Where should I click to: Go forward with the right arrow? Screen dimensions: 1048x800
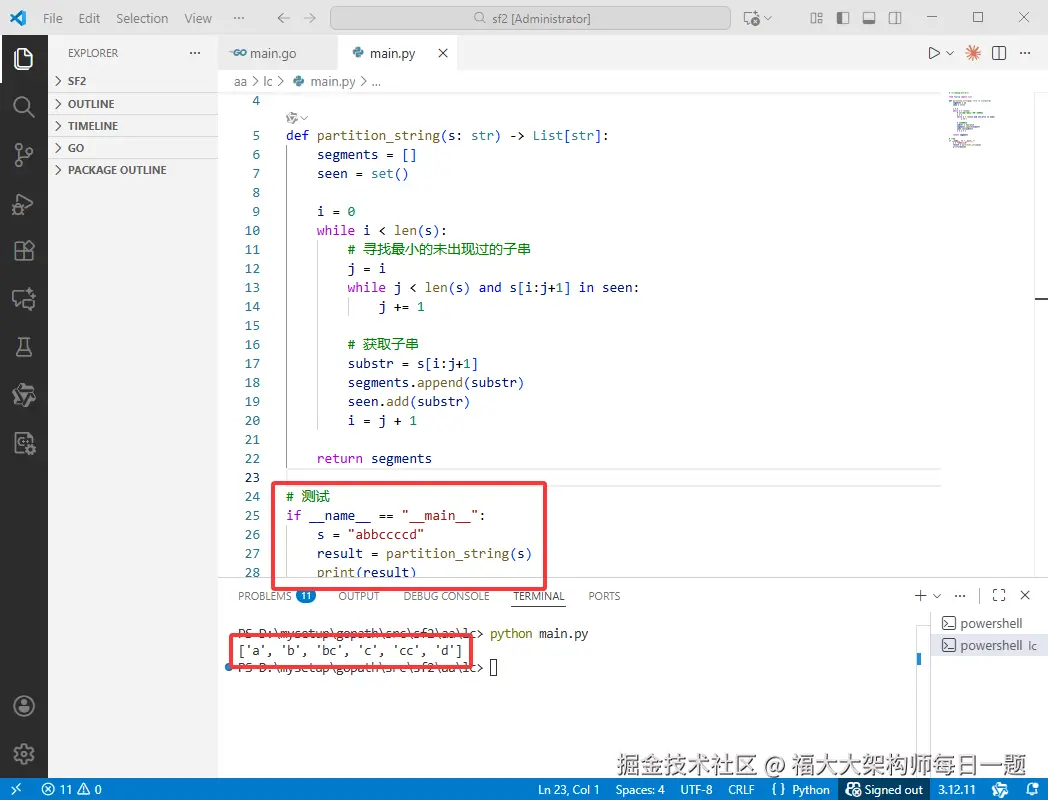tap(309, 18)
